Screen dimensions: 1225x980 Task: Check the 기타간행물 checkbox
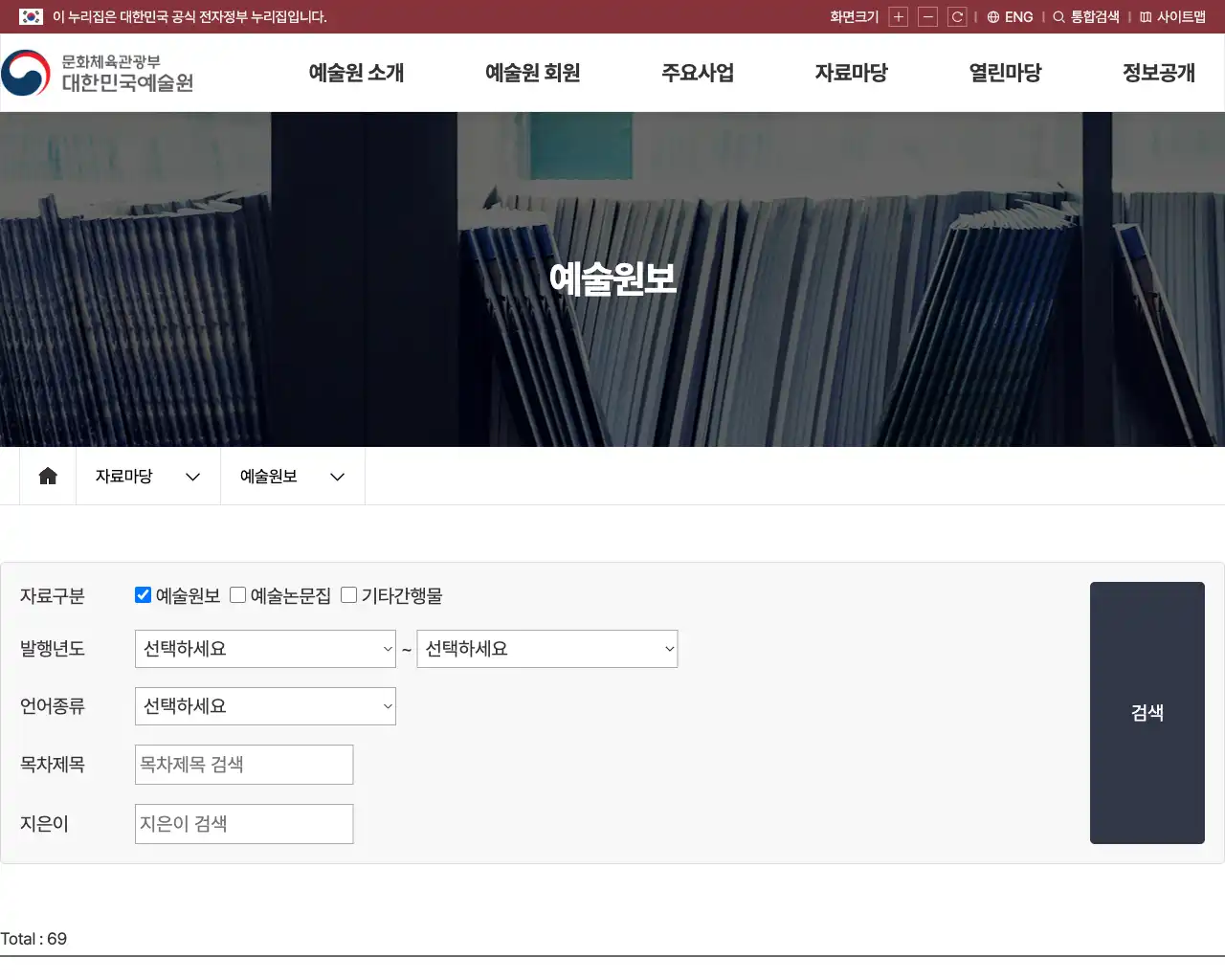pyautogui.click(x=349, y=595)
